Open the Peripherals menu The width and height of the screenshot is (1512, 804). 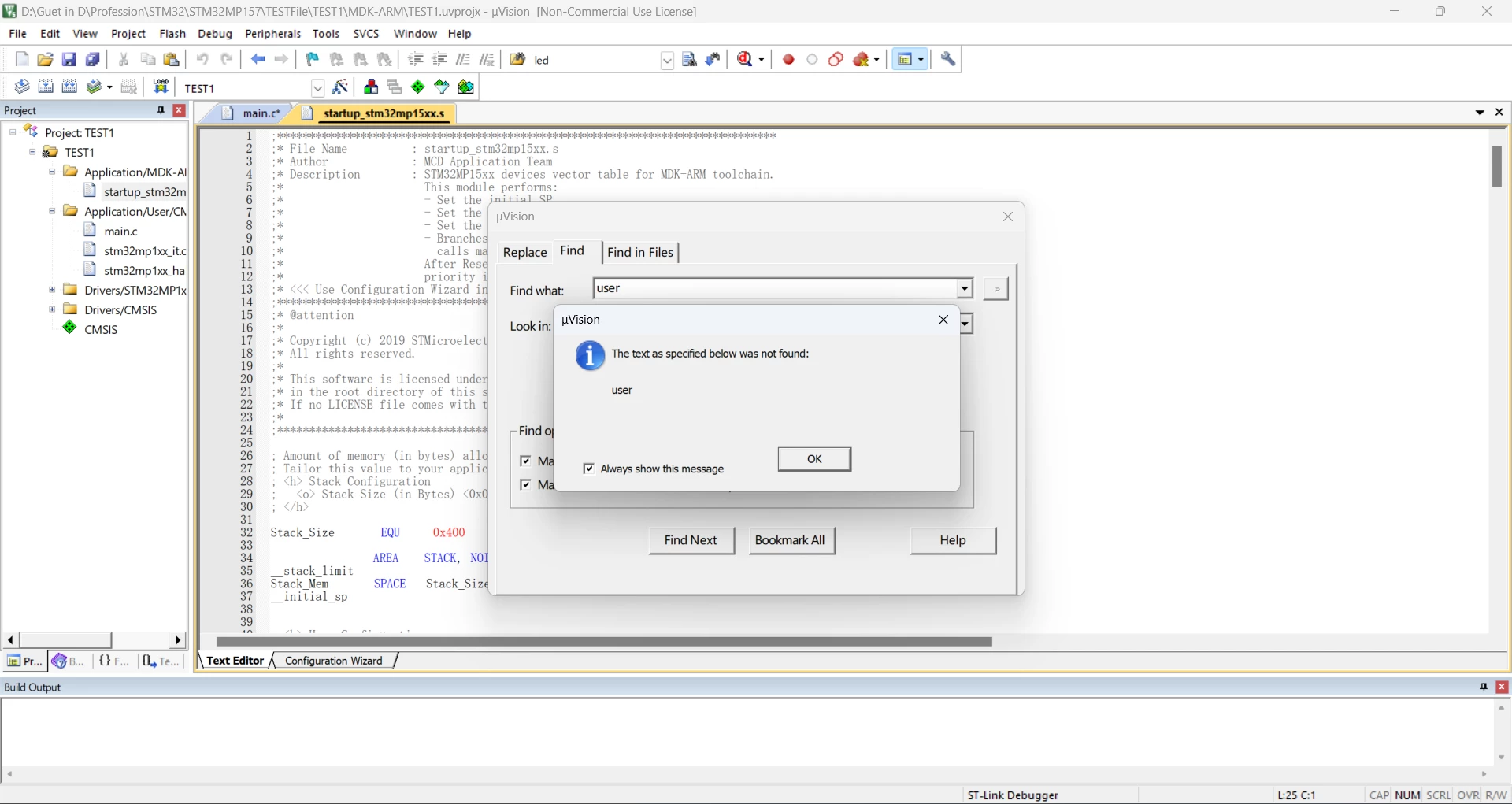(x=272, y=34)
